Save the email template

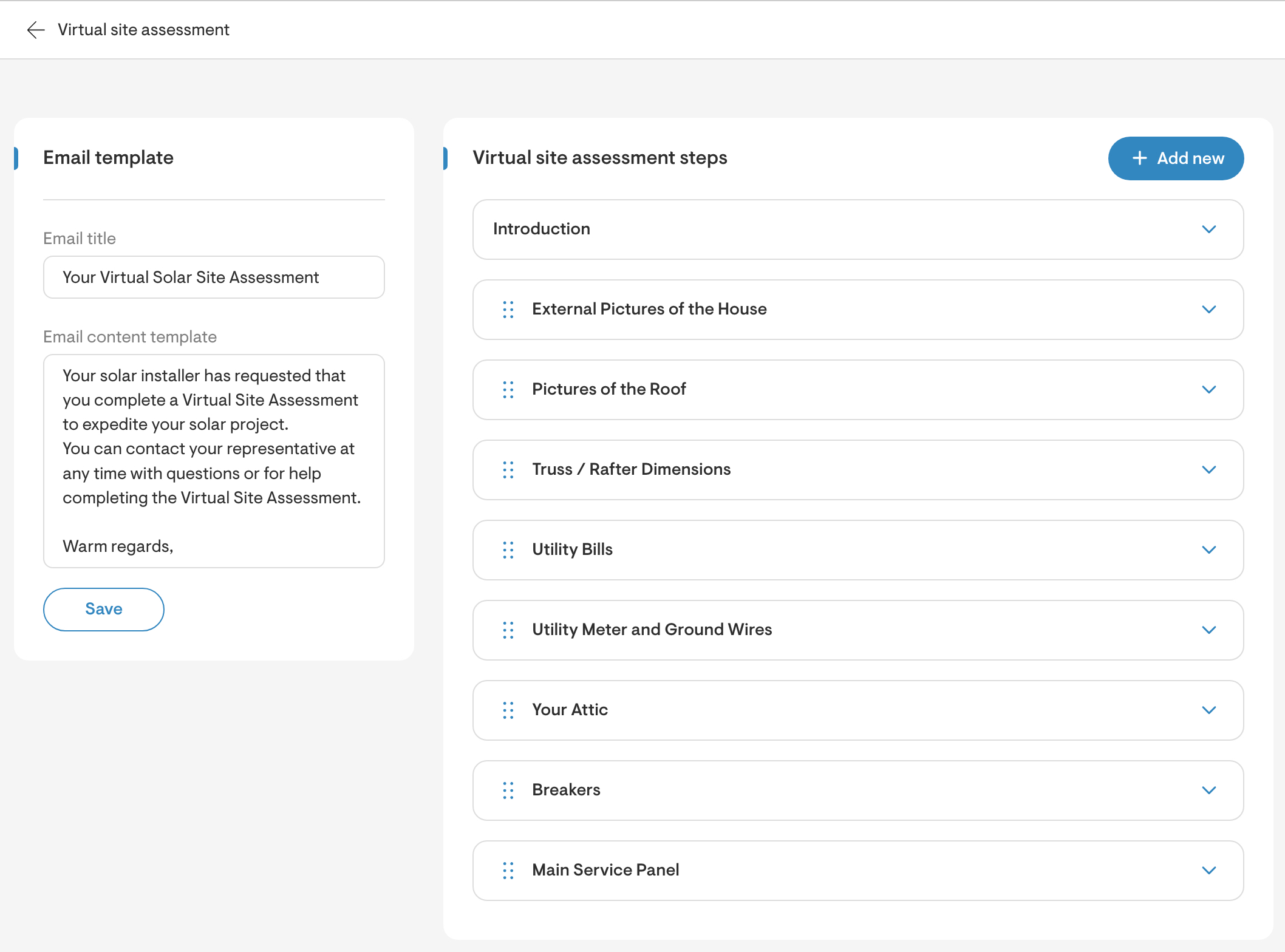tap(104, 609)
